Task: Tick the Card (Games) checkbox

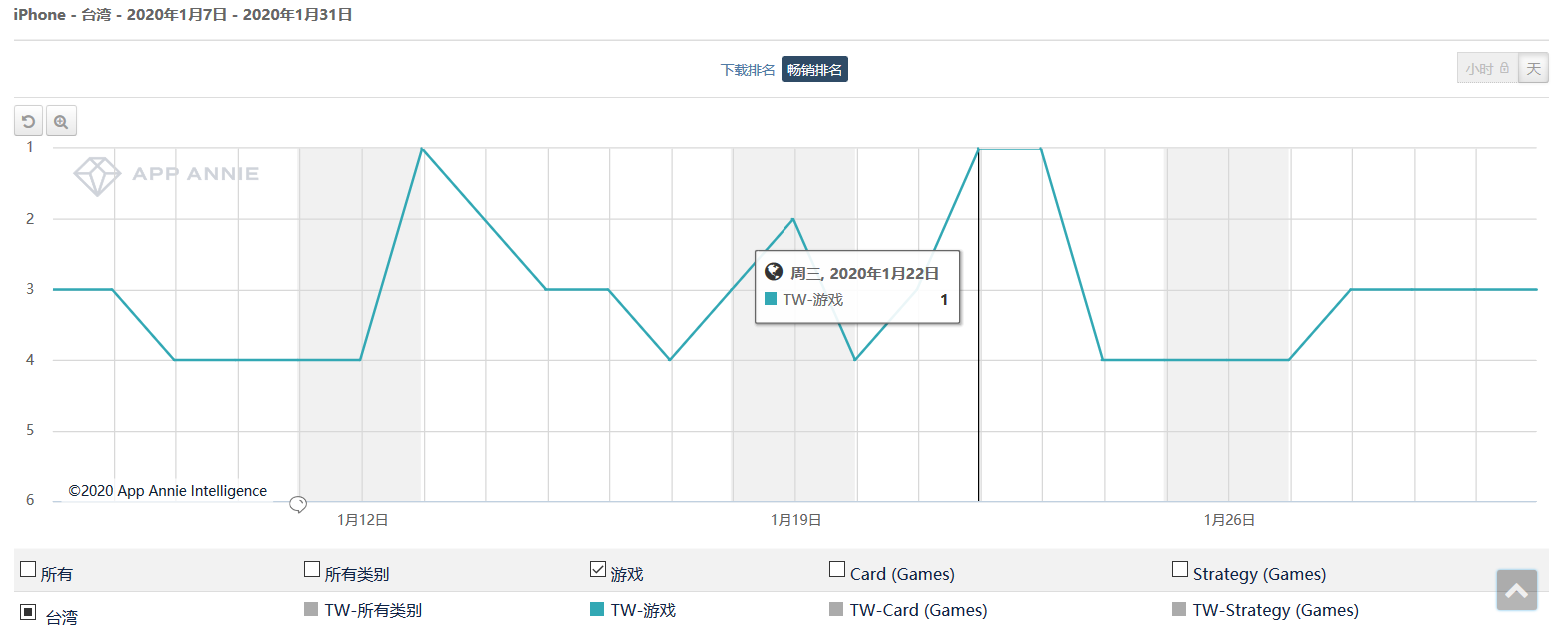Action: [837, 570]
